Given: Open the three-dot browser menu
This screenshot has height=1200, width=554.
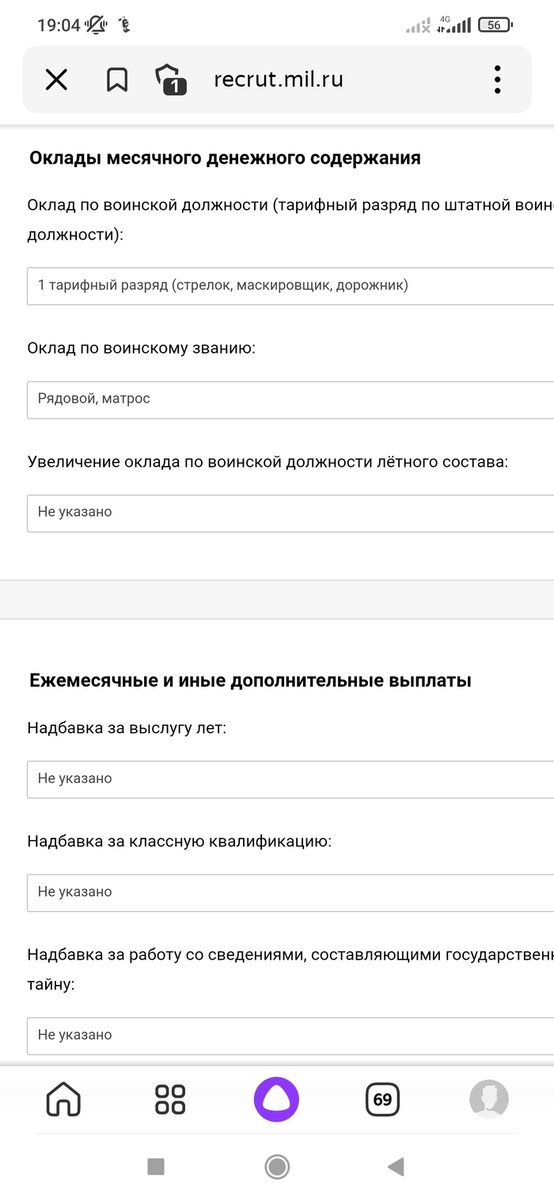Looking at the screenshot, I should (497, 80).
